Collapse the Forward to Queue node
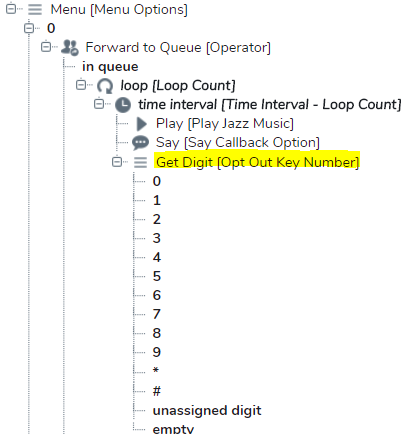Viewport: 406px width, 437px height. click(46, 47)
